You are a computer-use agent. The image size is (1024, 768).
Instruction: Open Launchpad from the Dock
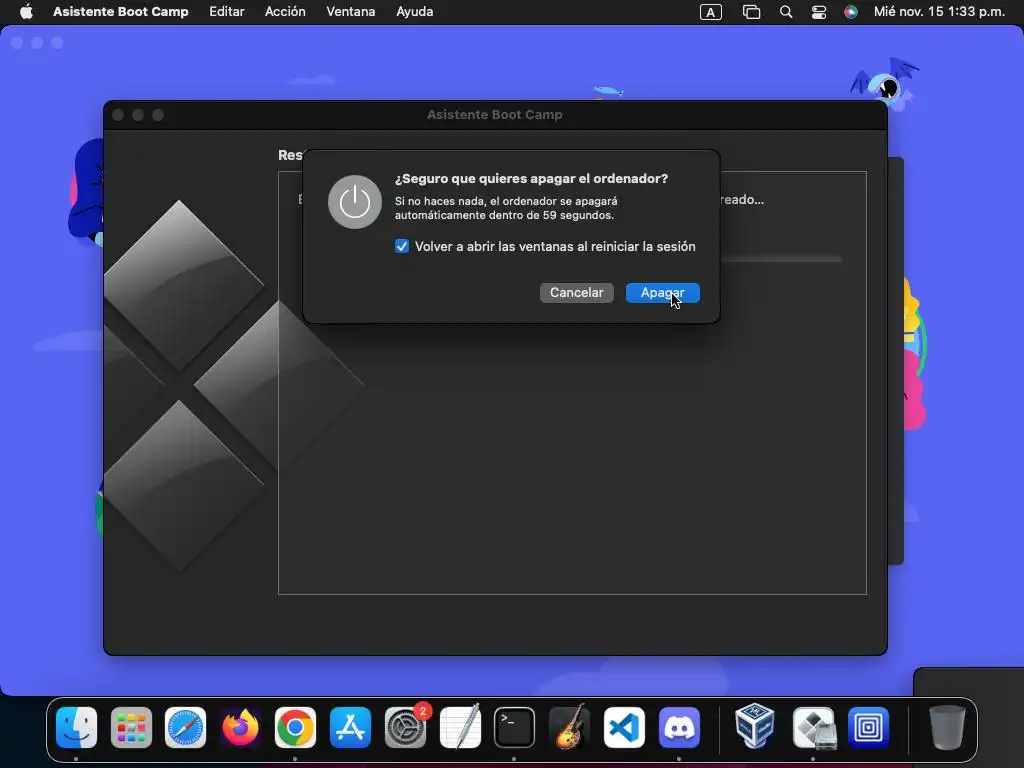coord(131,727)
